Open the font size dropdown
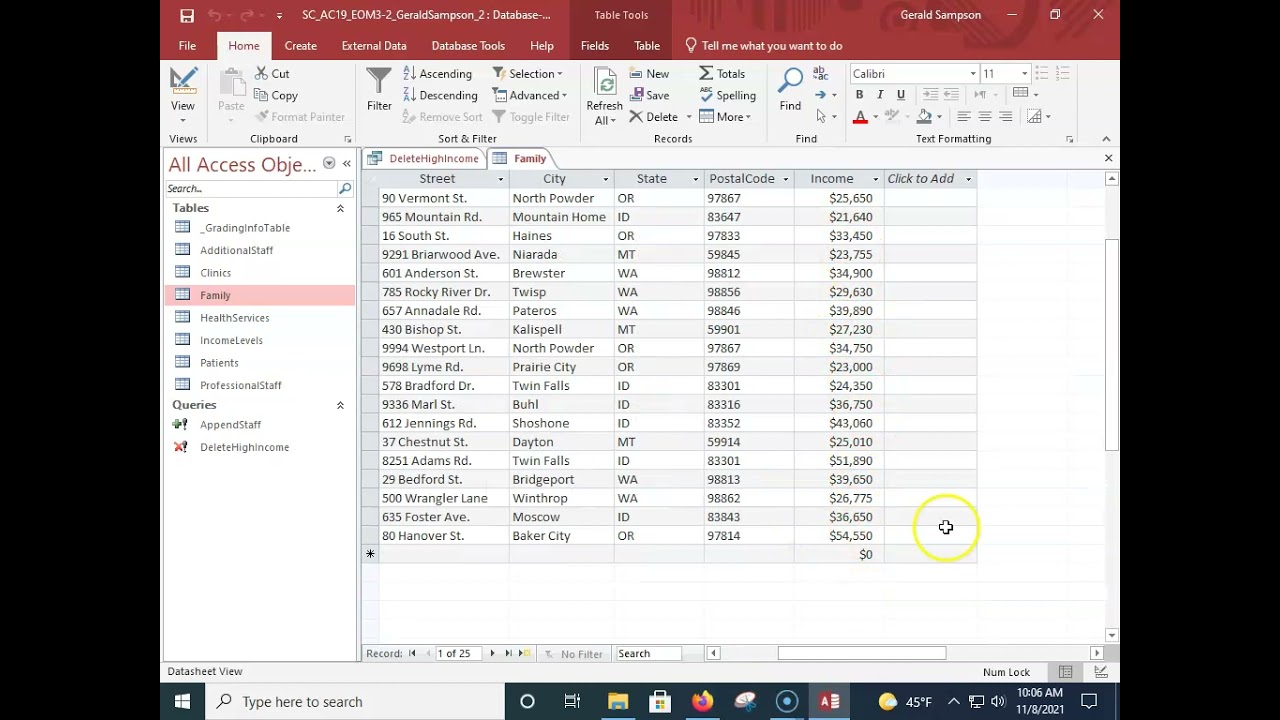The image size is (1280, 720). (1024, 74)
